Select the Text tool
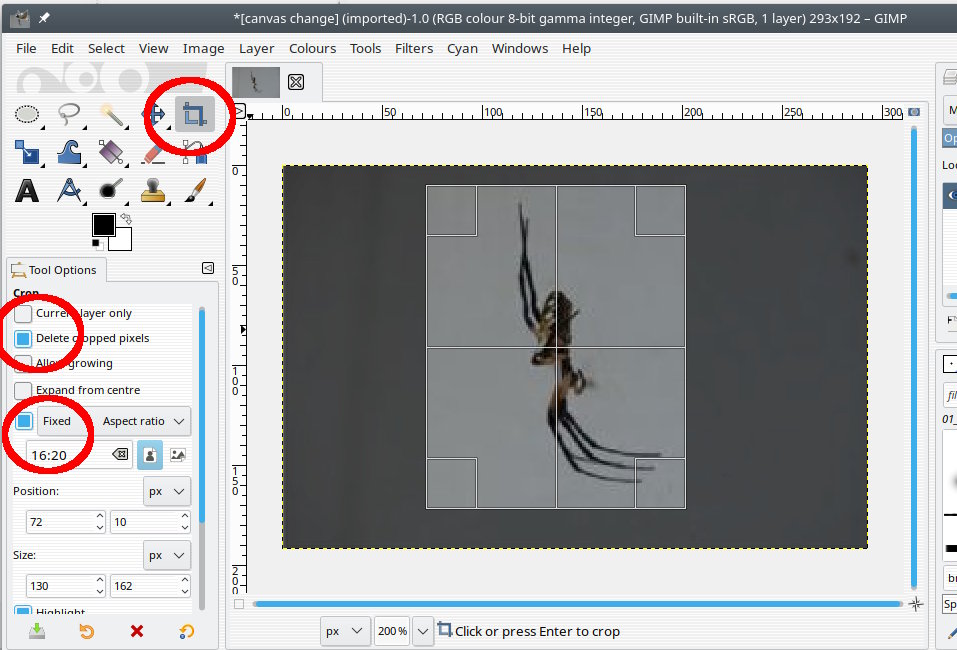This screenshot has height=650, width=957. point(27,190)
